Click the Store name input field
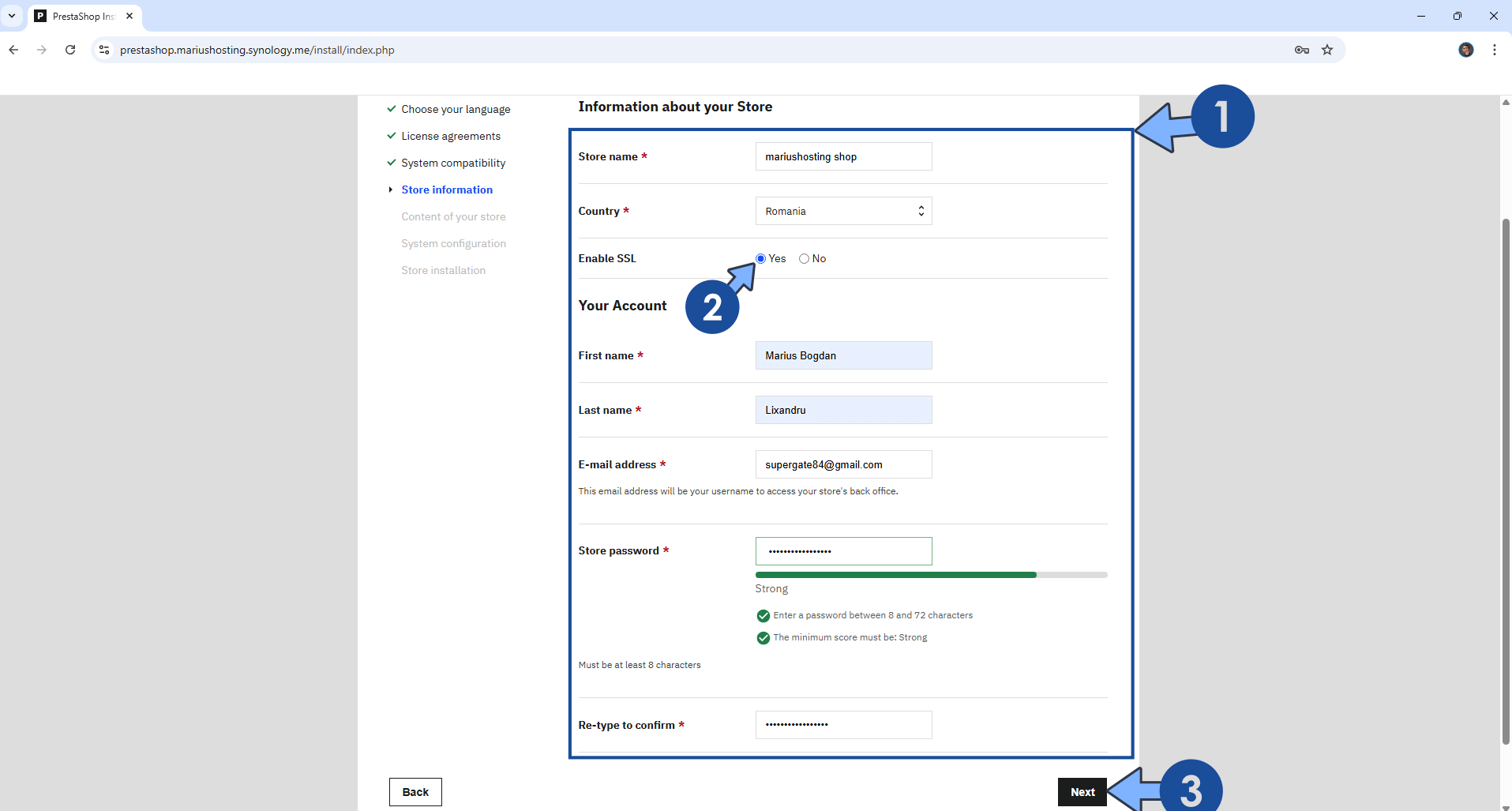This screenshot has width=1512, height=811. coord(843,156)
